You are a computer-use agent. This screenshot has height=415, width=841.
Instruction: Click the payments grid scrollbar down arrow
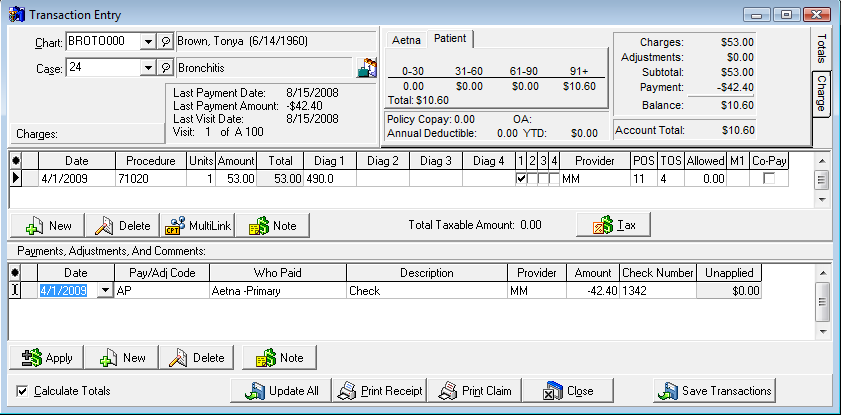pyautogui.click(x=821, y=332)
